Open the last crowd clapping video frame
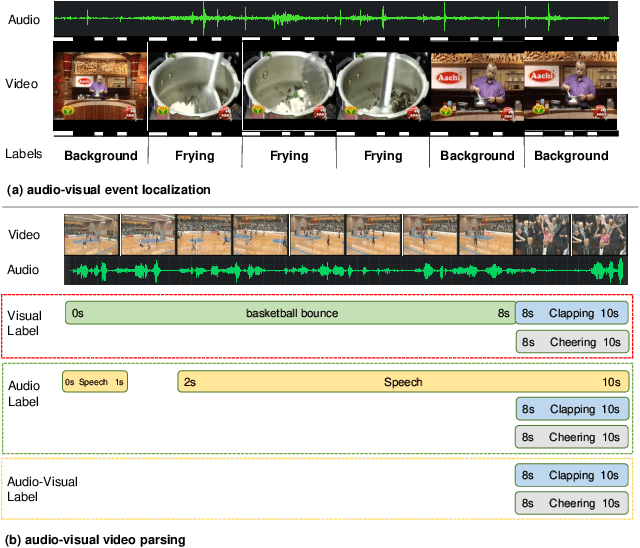 600,235
